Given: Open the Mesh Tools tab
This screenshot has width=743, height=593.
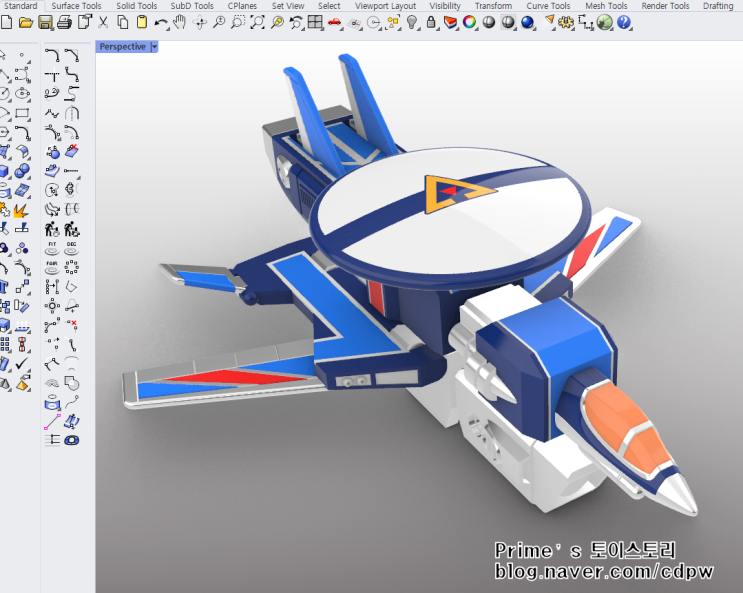Looking at the screenshot, I should [x=606, y=6].
